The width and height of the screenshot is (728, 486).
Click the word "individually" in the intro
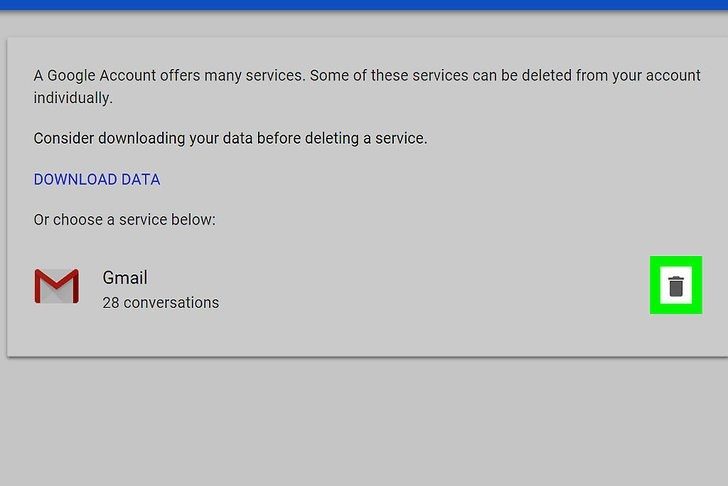point(73,98)
